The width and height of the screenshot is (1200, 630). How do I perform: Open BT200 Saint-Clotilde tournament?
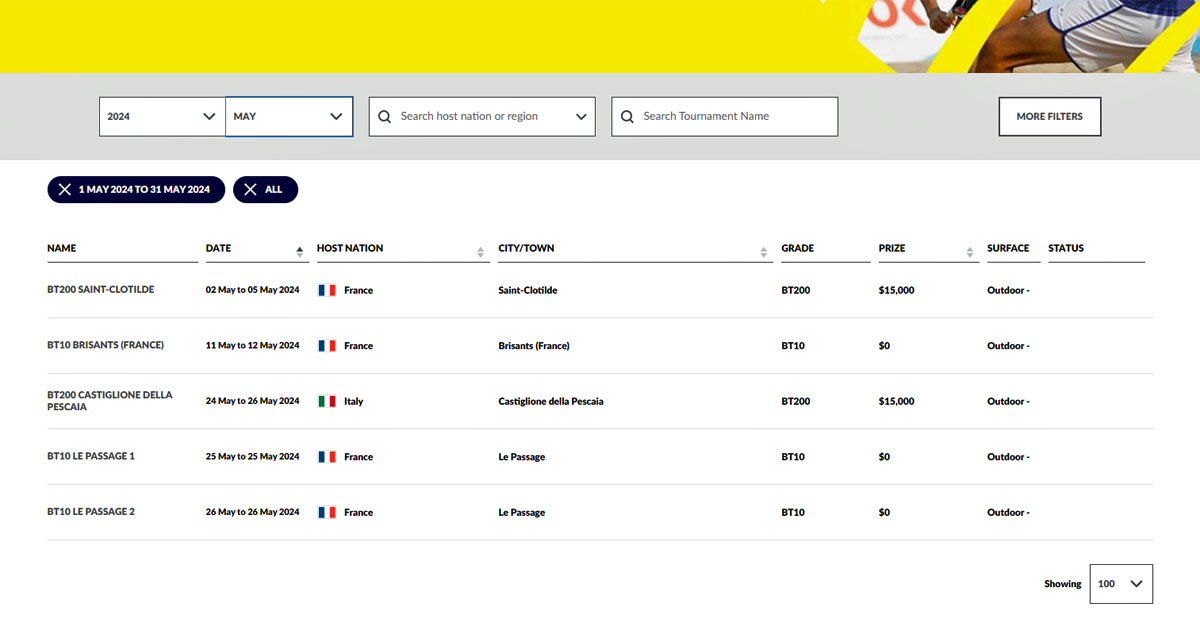(x=100, y=290)
